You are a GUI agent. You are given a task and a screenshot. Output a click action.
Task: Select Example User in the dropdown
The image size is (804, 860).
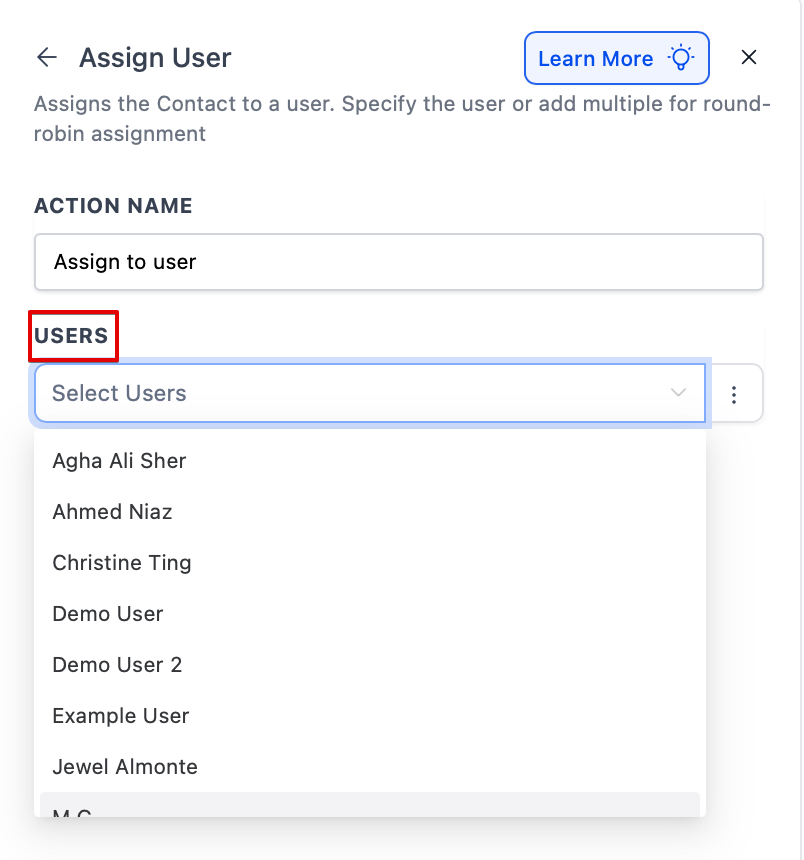(121, 716)
